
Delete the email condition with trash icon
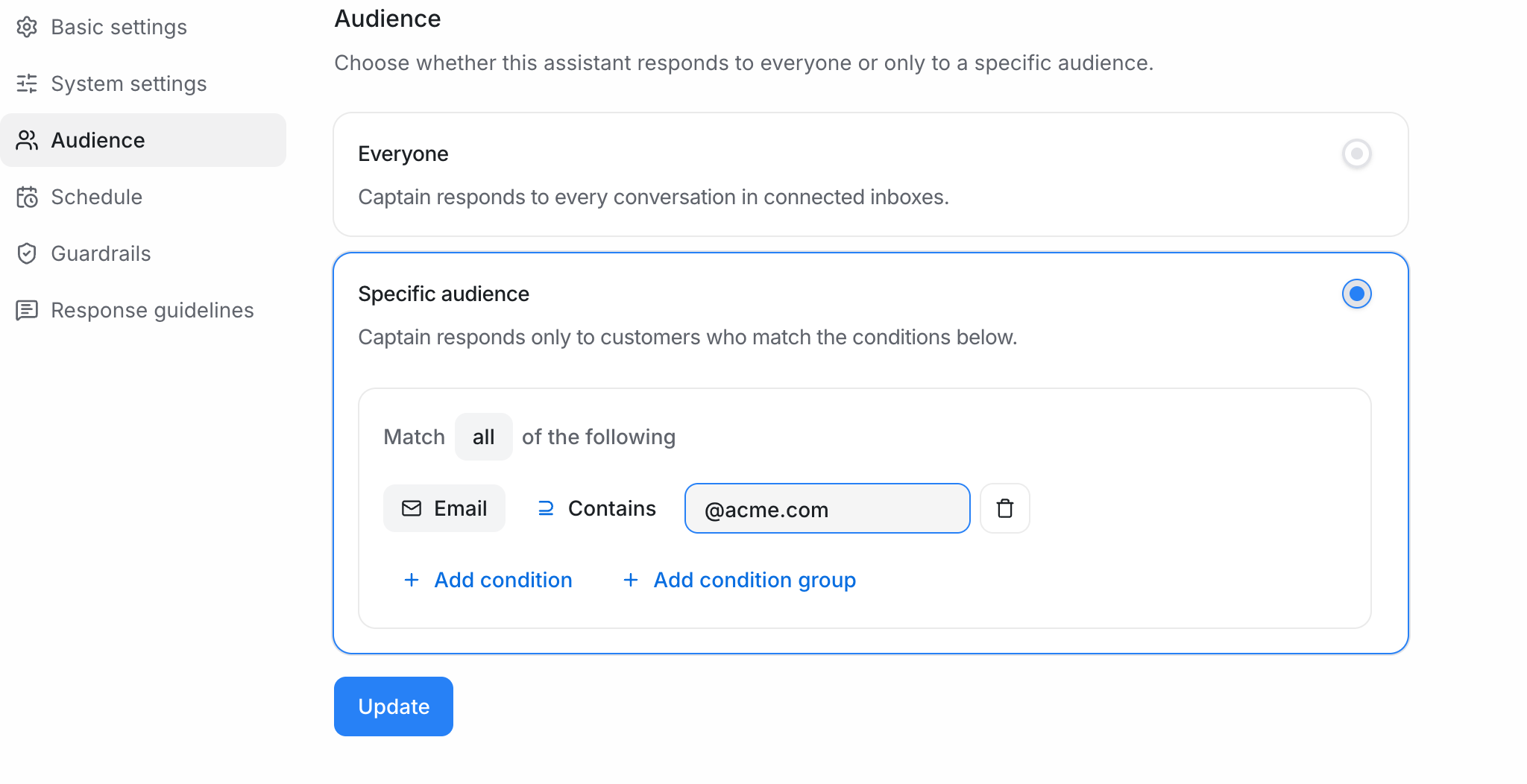pyautogui.click(x=1005, y=508)
